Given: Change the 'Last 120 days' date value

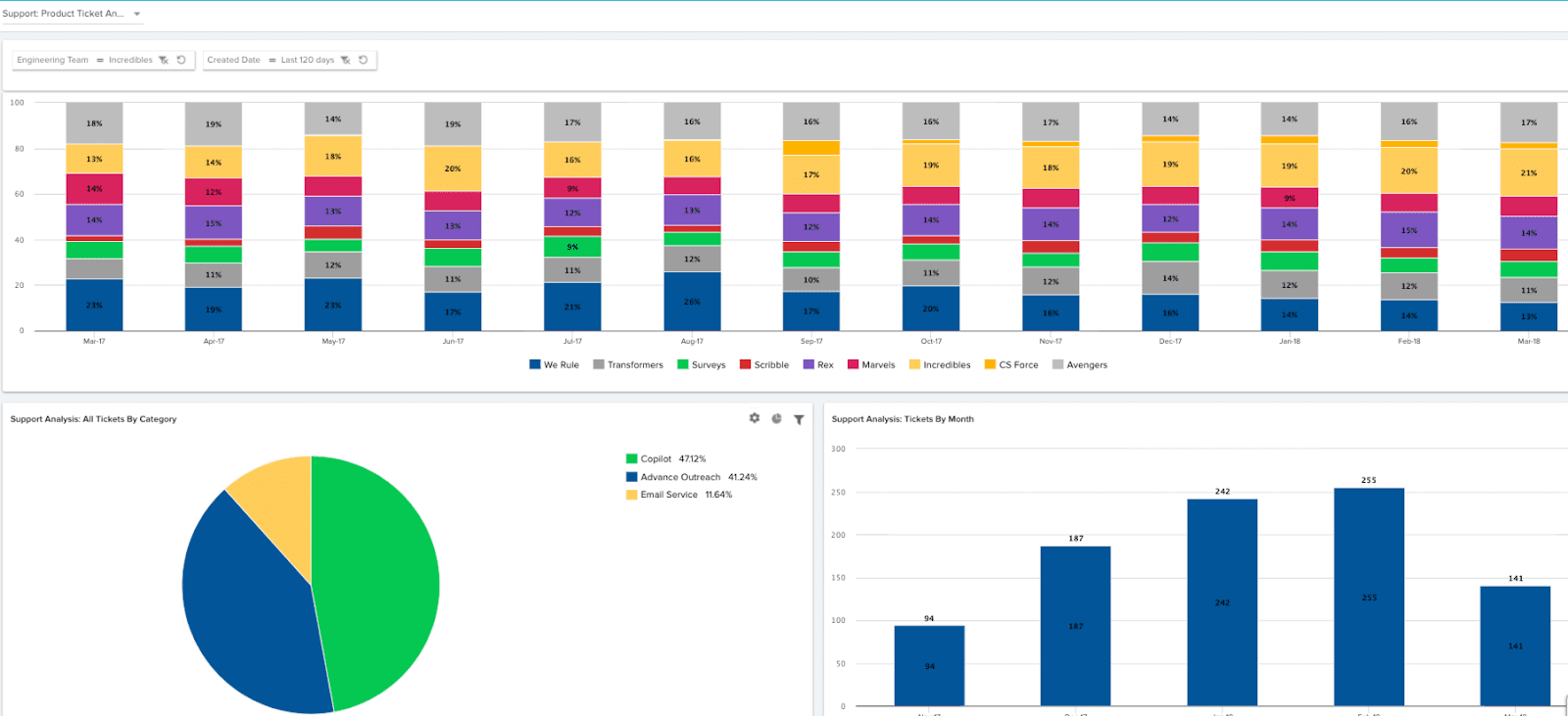Looking at the screenshot, I should tap(307, 60).
